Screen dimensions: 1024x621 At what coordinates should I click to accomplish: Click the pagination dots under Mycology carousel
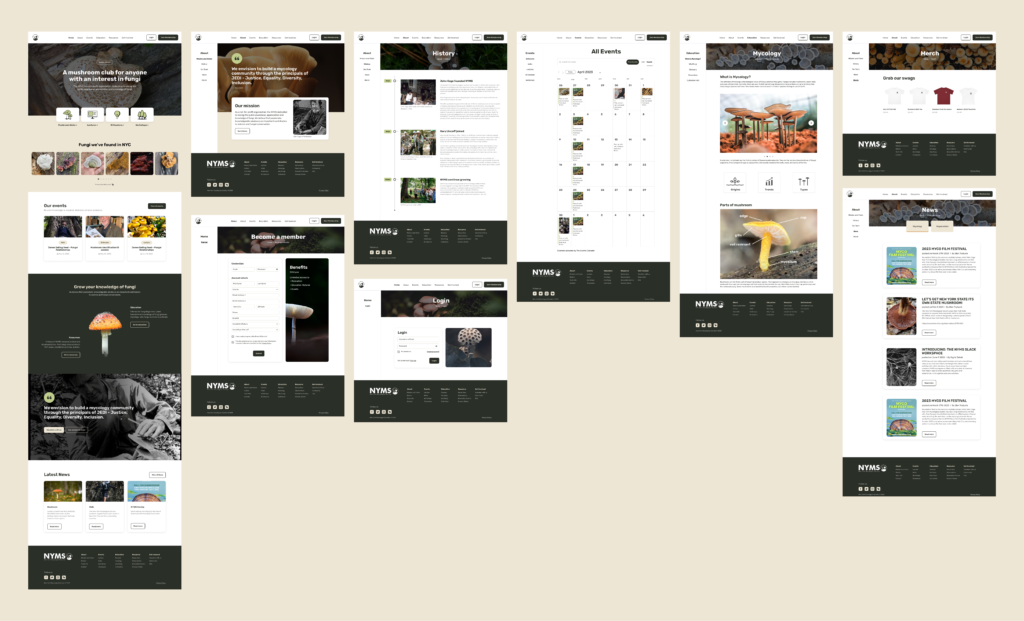click(769, 156)
